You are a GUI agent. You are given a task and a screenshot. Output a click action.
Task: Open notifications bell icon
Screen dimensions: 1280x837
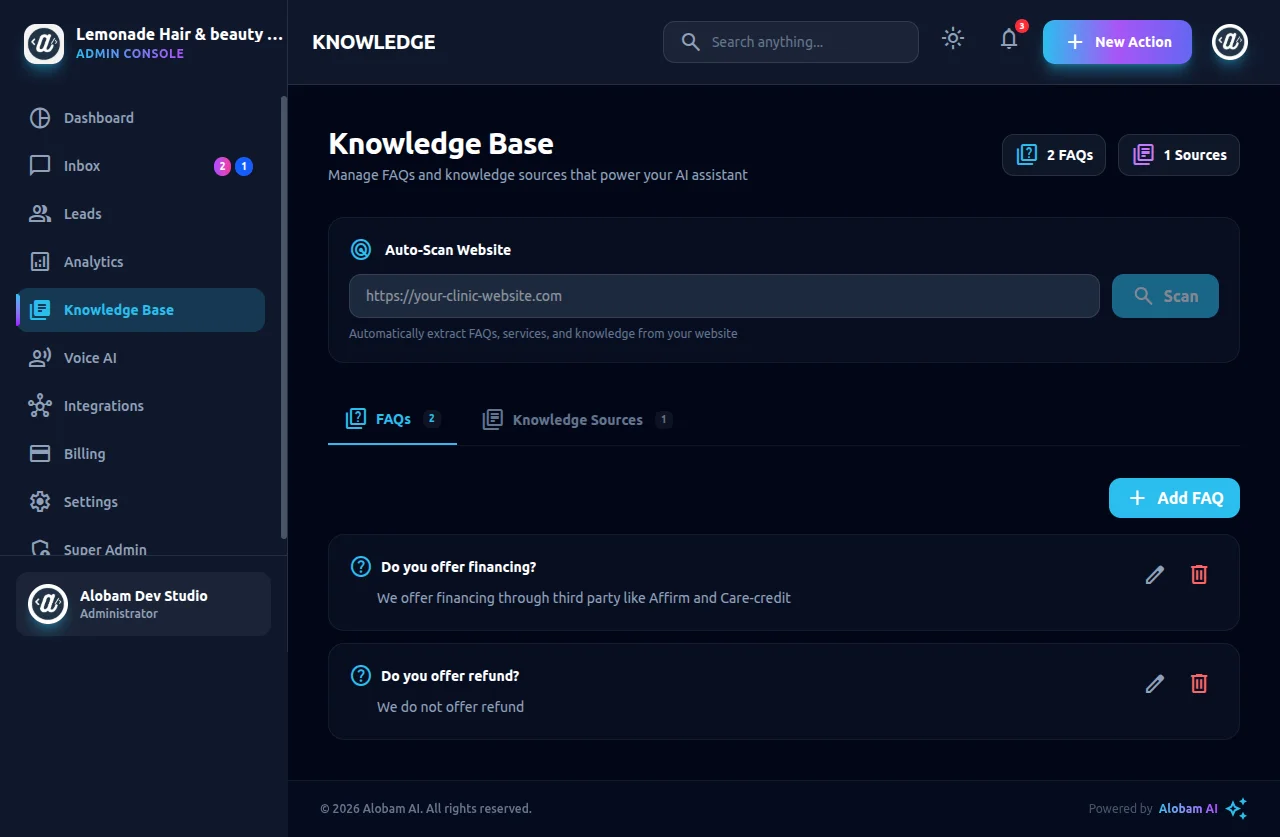click(1009, 39)
